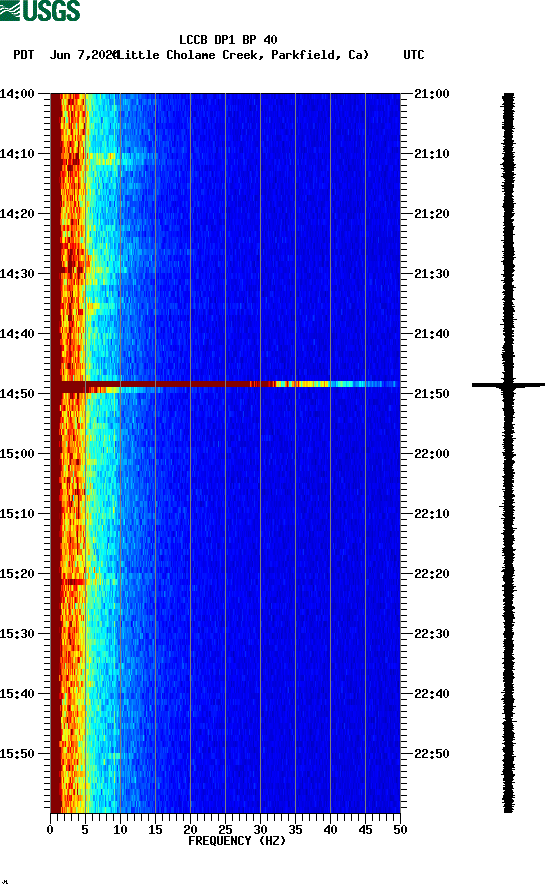Click the 21:50 UTC time label
The height and width of the screenshot is (893, 552).
(x=432, y=394)
